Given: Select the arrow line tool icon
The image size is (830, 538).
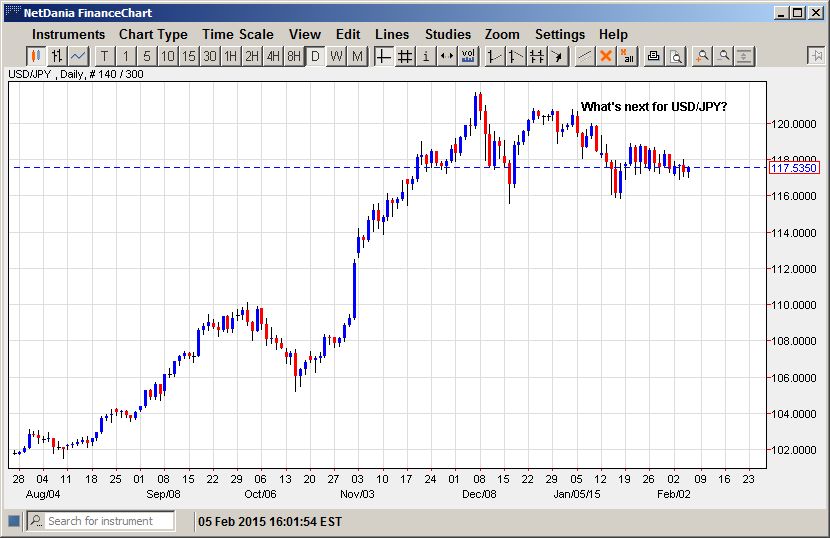Looking at the screenshot, I should point(558,56).
